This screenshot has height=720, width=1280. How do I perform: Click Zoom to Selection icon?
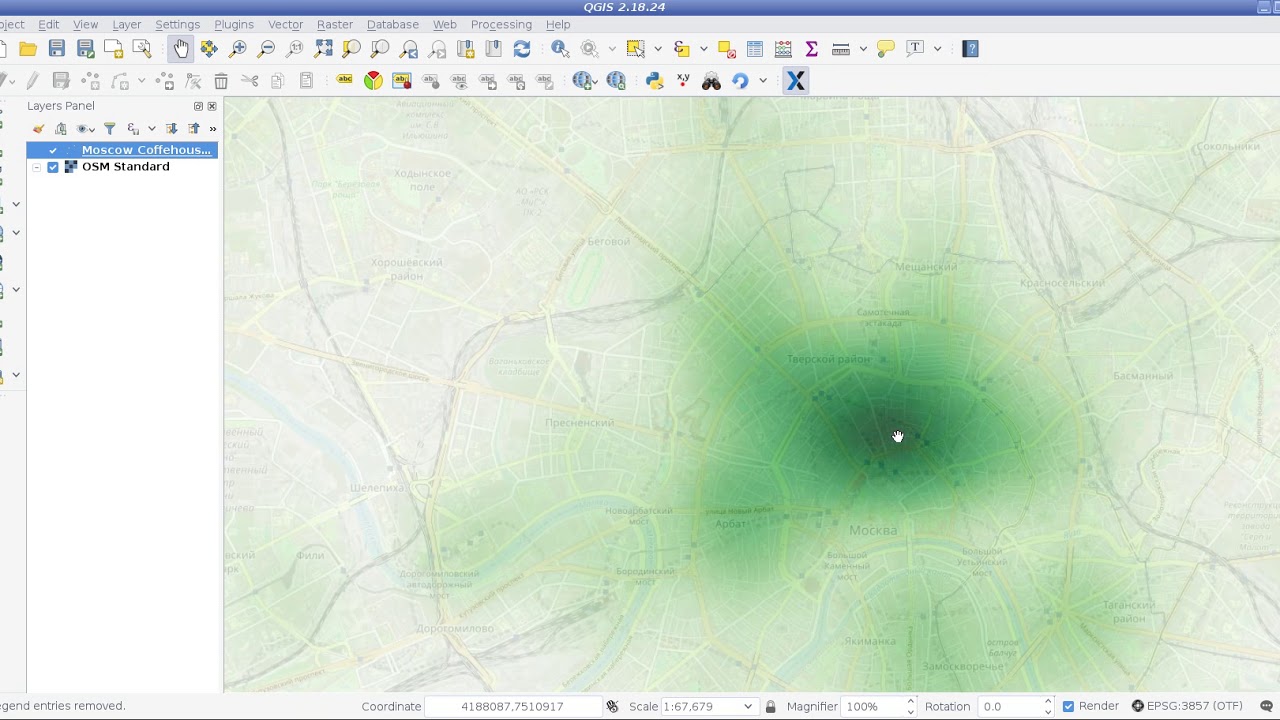(x=351, y=48)
